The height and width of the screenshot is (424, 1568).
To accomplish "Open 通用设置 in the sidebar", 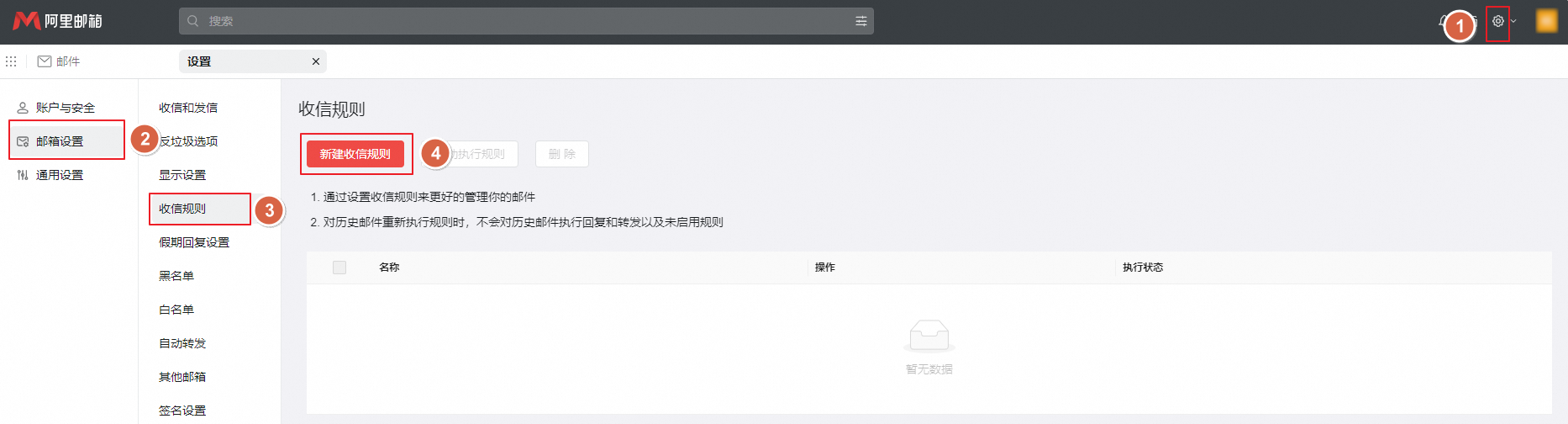I will point(60,175).
